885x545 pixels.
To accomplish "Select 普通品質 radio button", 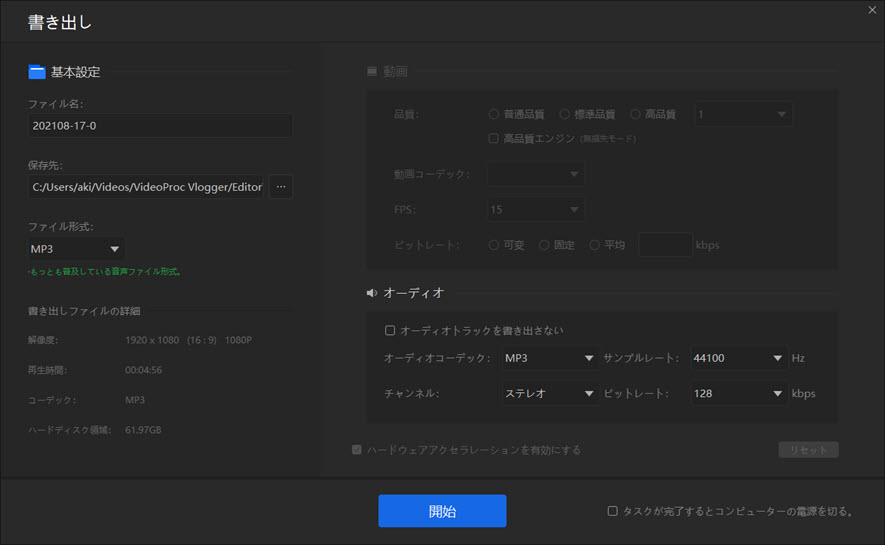I will 493,114.
